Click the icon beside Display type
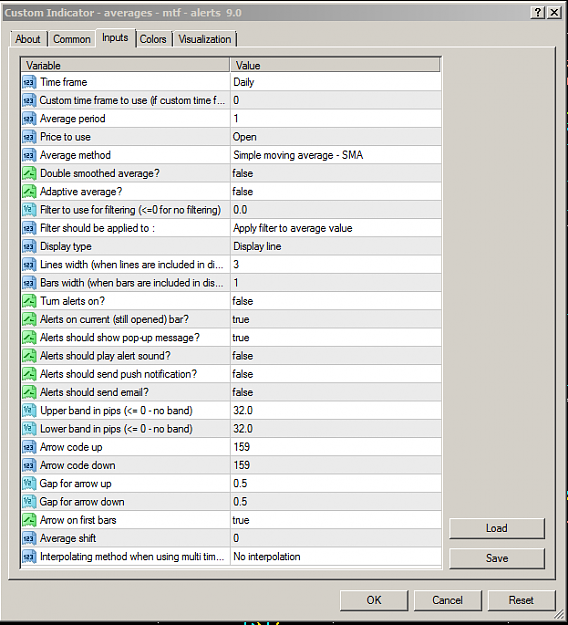The image size is (568, 625). [x=29, y=246]
